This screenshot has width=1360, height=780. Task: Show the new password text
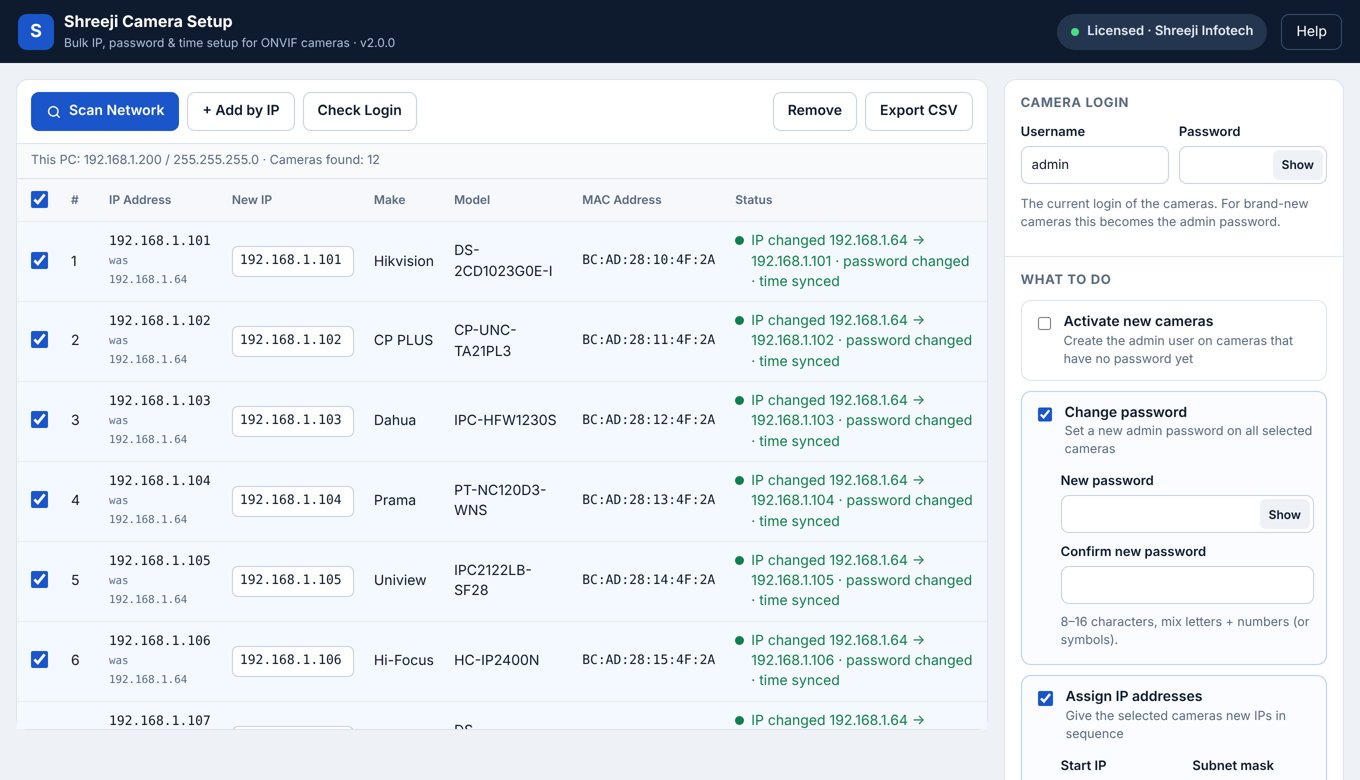click(x=1284, y=515)
